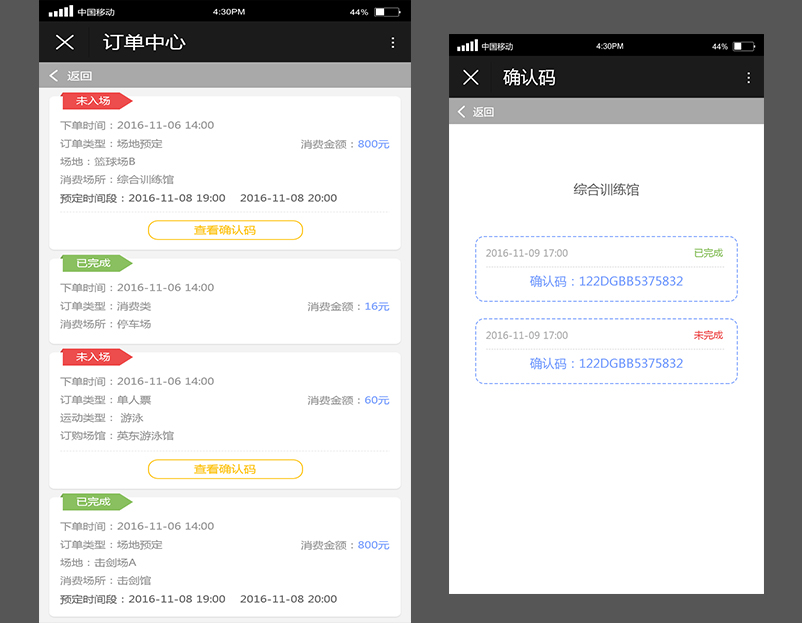Open the 击剑场A order card
The width and height of the screenshot is (802, 623).
(225, 558)
